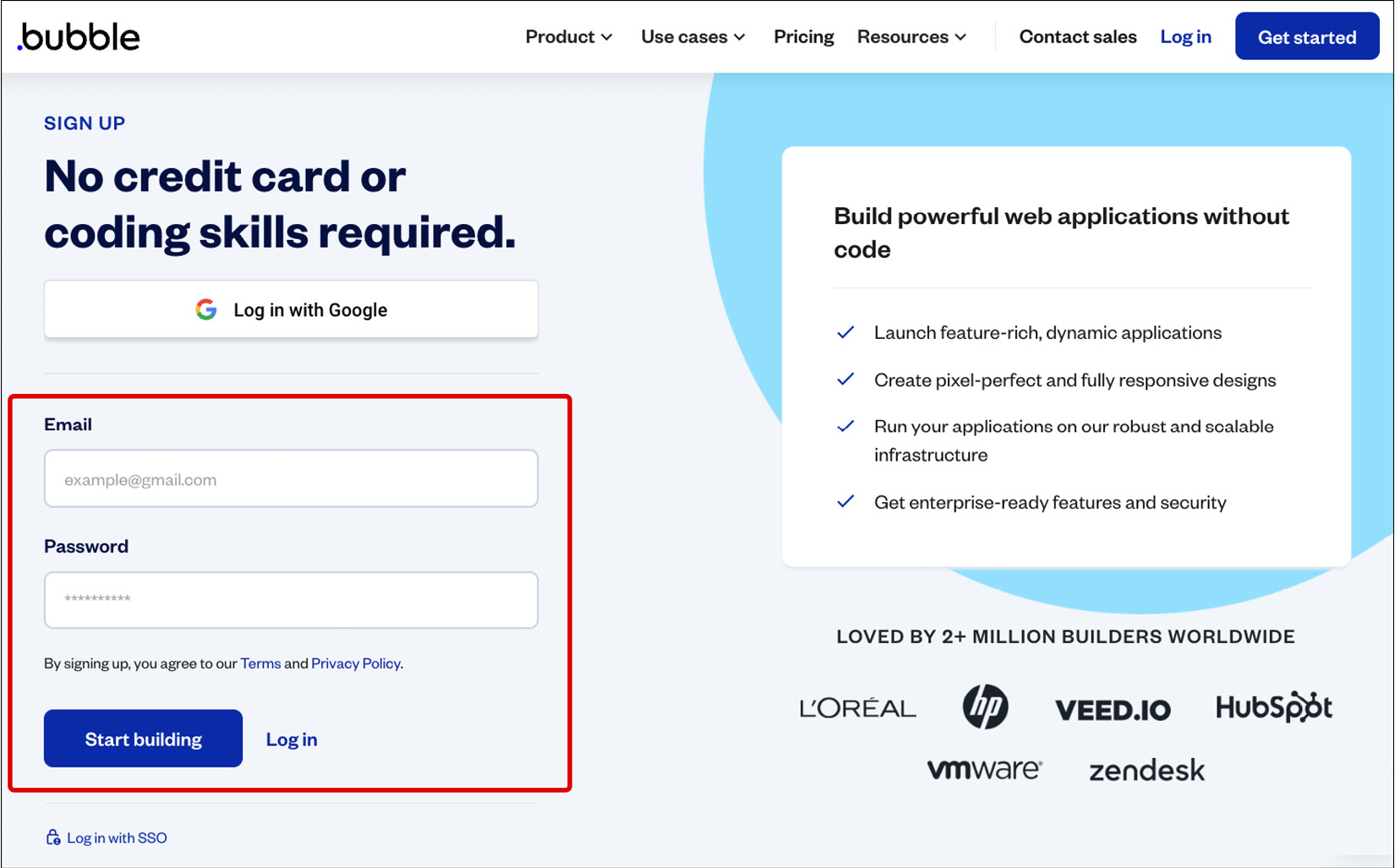This screenshot has width=1395, height=868.
Task: Click the Zendesk logo
Action: tap(1146, 771)
